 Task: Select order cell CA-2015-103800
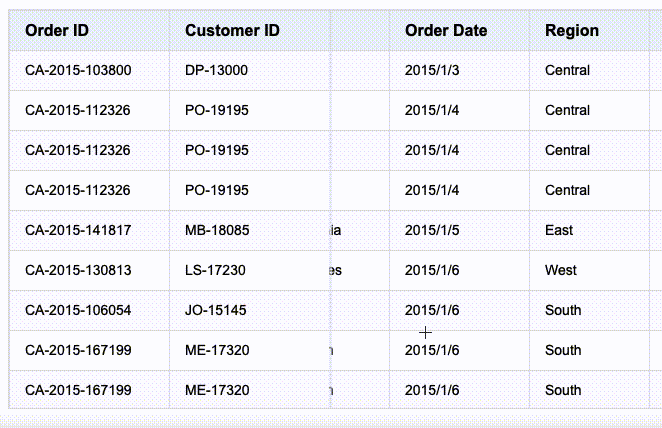click(x=78, y=70)
